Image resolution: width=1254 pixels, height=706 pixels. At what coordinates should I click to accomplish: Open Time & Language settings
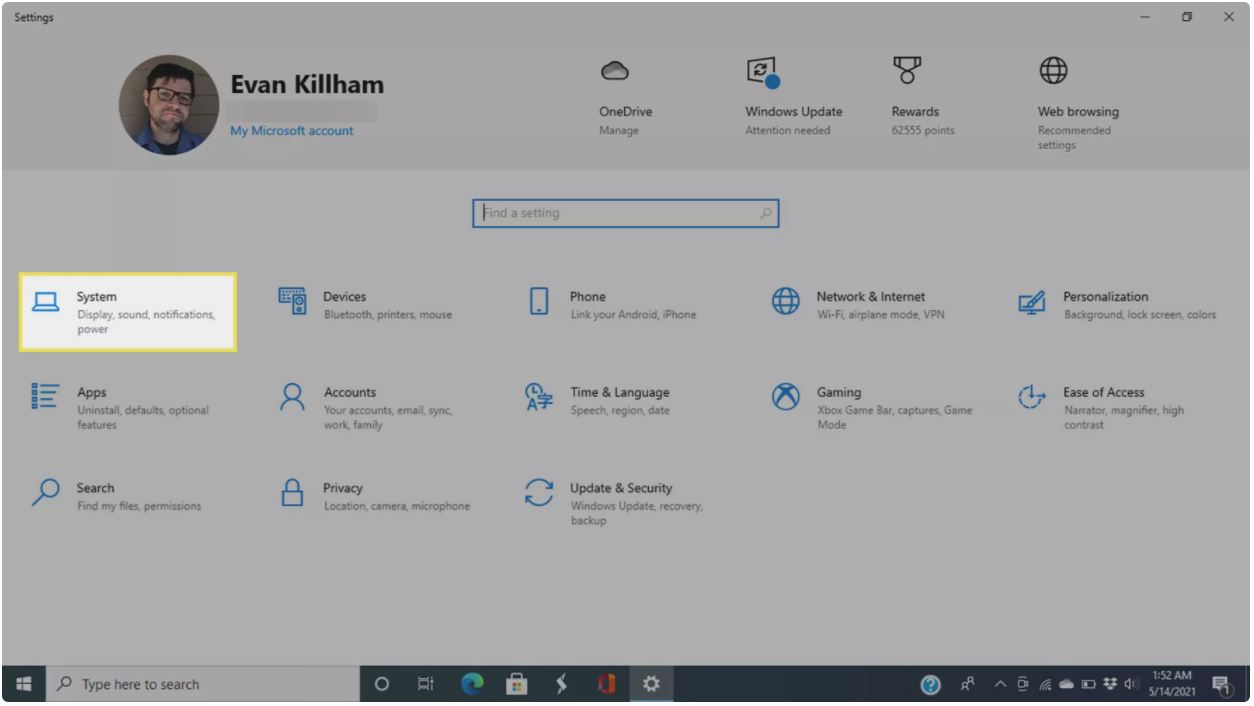tap(610, 400)
